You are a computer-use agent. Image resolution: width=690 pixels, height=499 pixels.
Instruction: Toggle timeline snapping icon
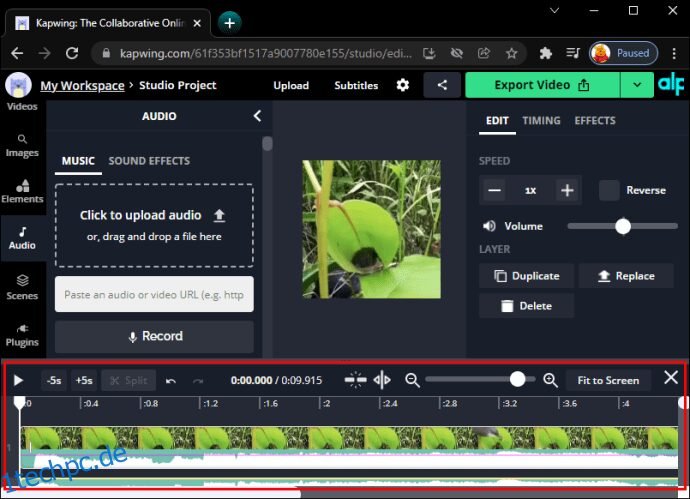[x=355, y=380]
